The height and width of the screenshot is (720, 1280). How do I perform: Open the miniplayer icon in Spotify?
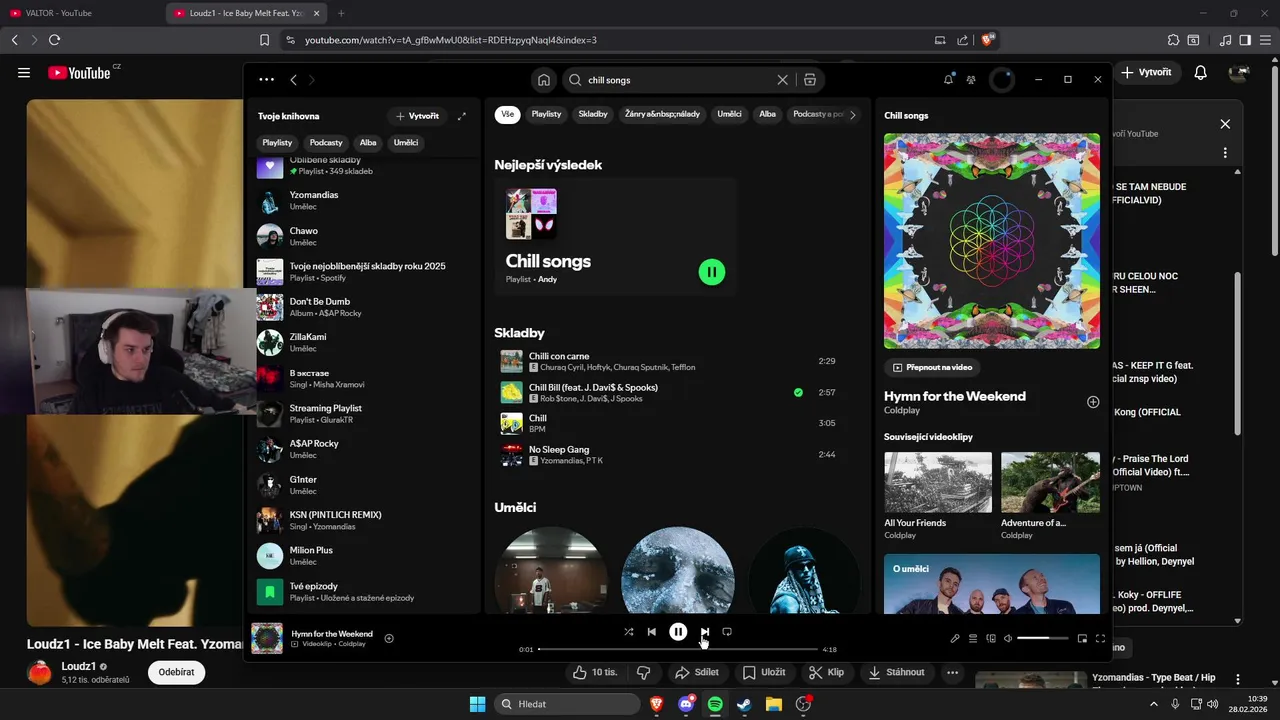pyautogui.click(x=1082, y=639)
